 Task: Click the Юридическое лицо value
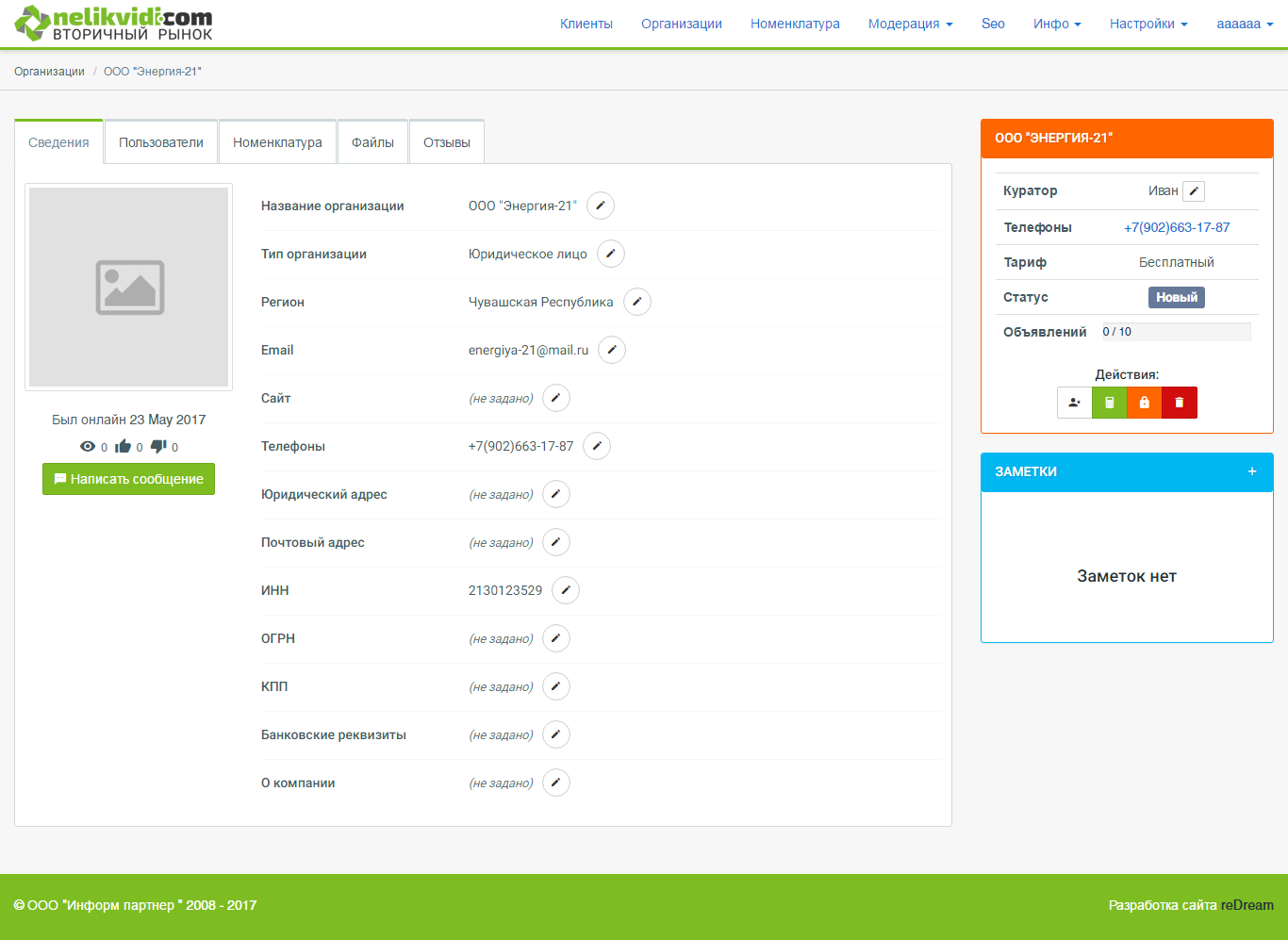[528, 254]
